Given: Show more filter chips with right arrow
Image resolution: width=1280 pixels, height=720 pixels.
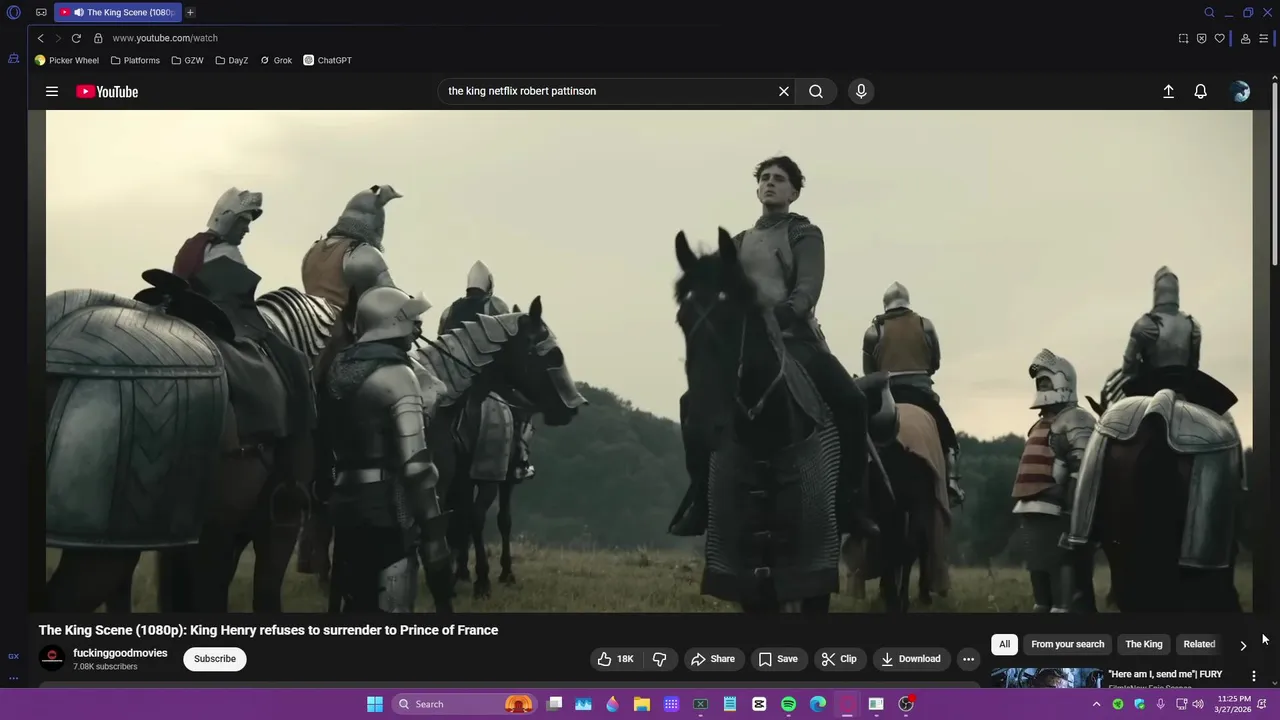Looking at the screenshot, I should pyautogui.click(x=1243, y=645).
